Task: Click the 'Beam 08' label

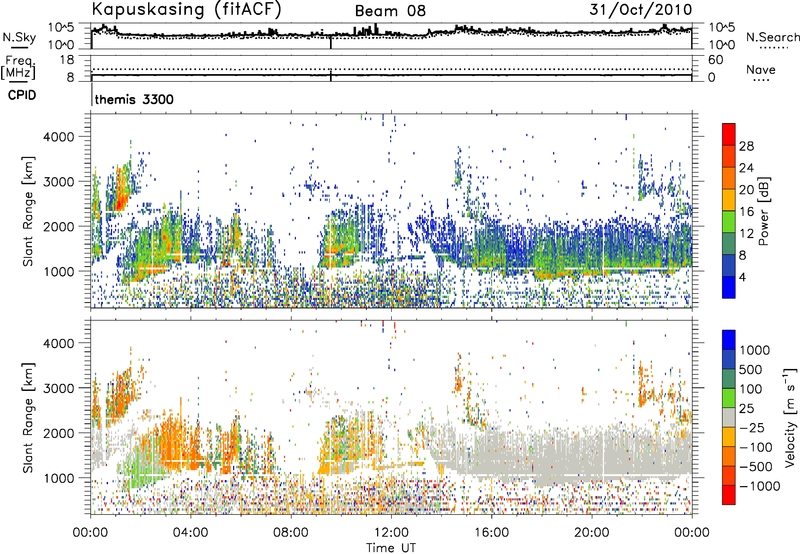Action: (390, 11)
